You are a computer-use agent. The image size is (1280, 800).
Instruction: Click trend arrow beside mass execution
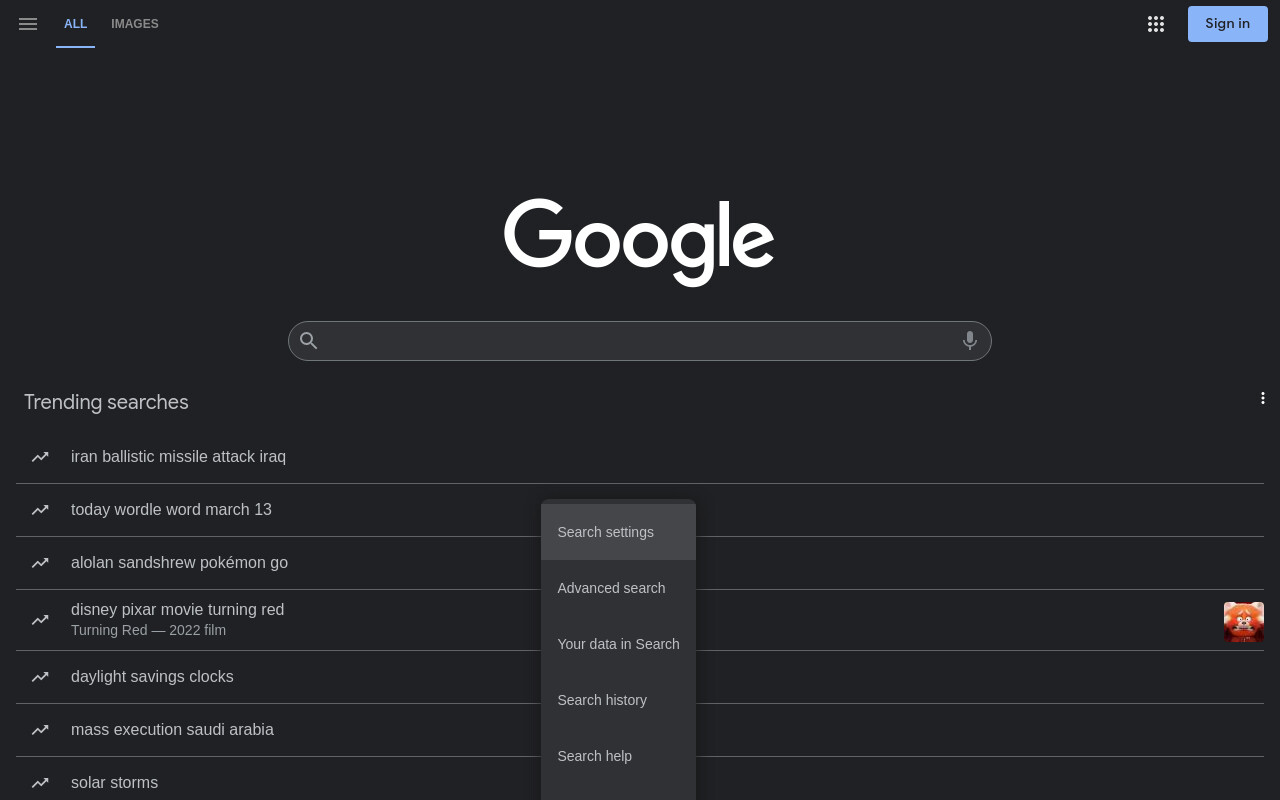pyautogui.click(x=40, y=730)
